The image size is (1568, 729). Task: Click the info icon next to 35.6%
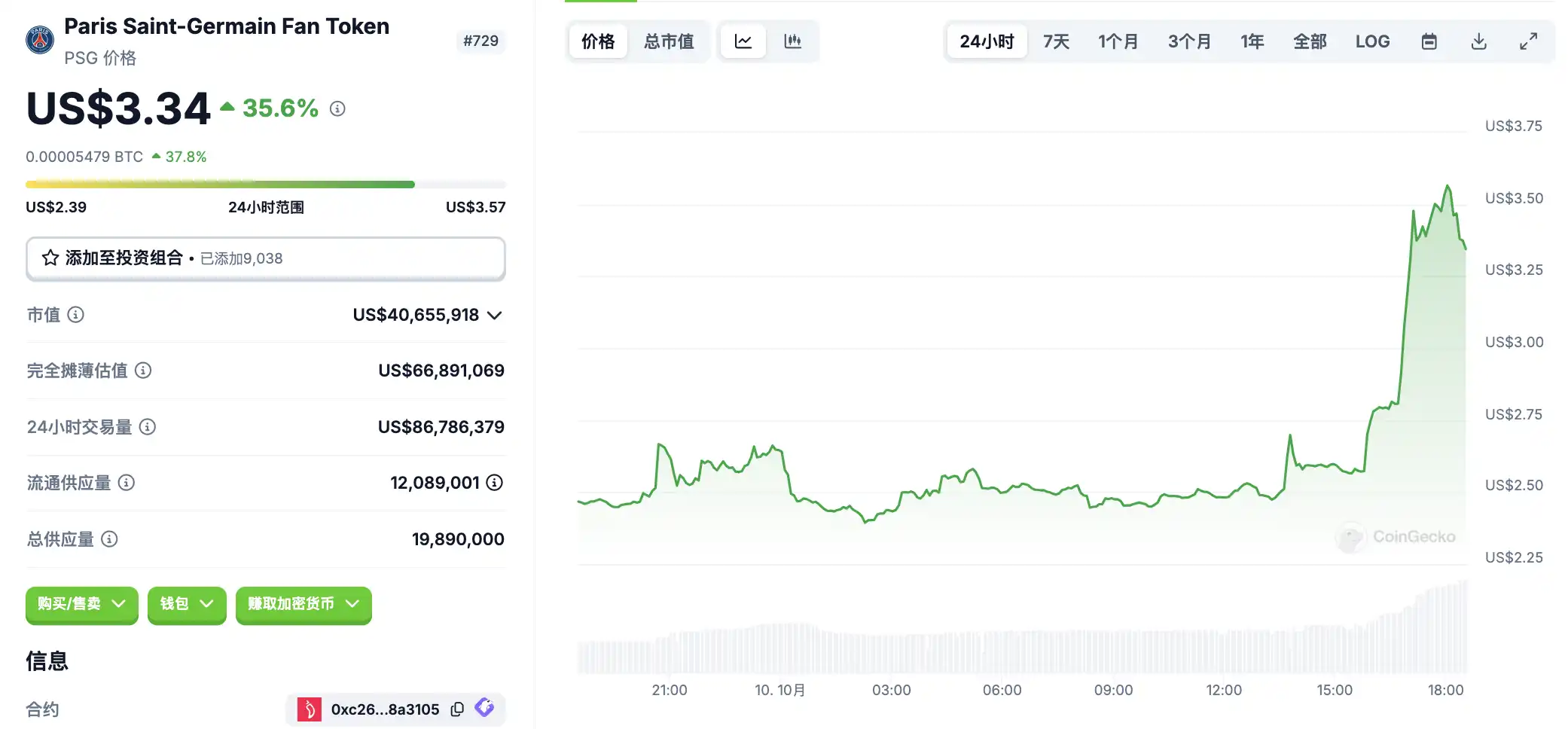pos(337,108)
